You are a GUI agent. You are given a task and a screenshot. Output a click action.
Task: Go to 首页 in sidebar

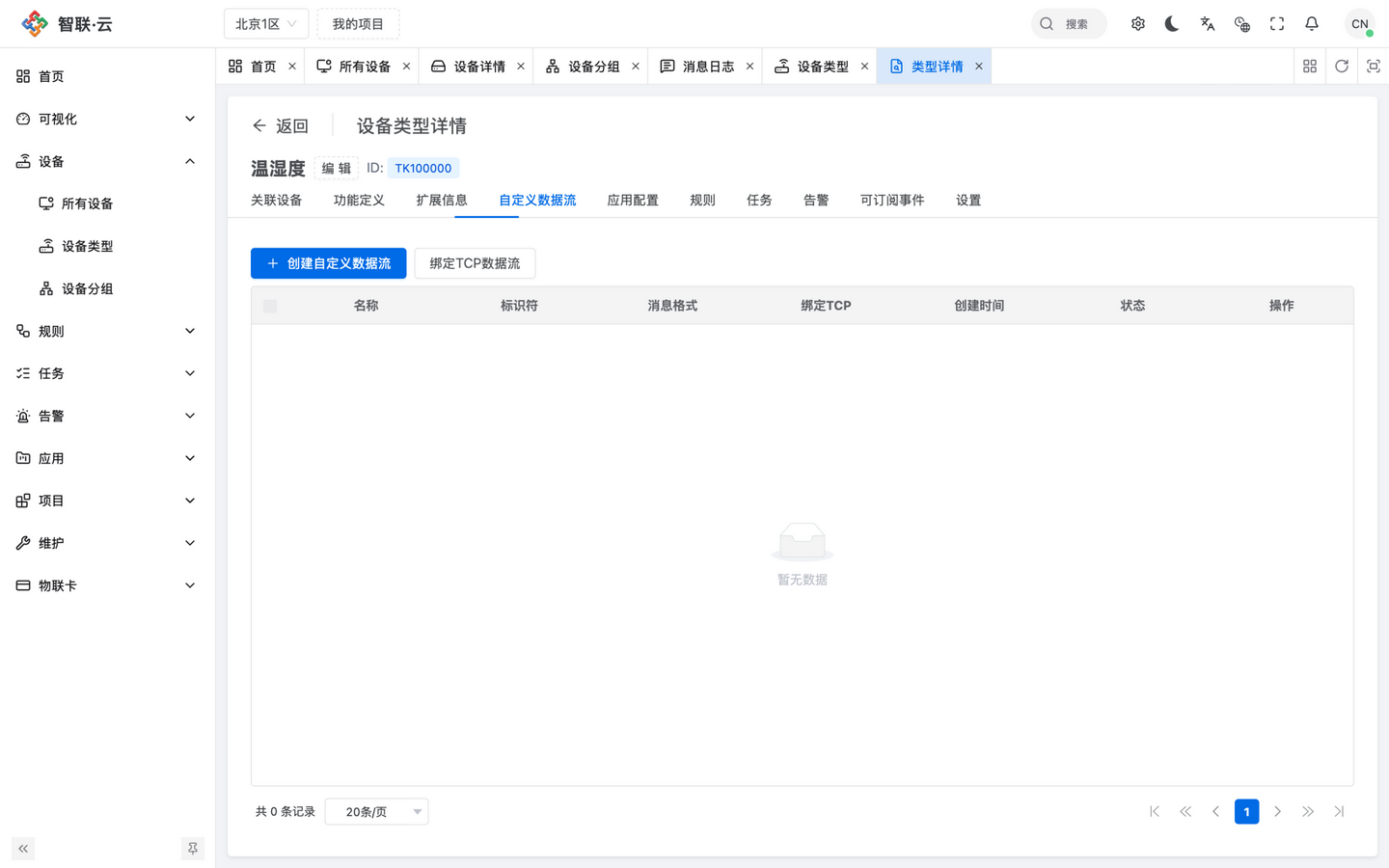pyautogui.click(x=107, y=76)
